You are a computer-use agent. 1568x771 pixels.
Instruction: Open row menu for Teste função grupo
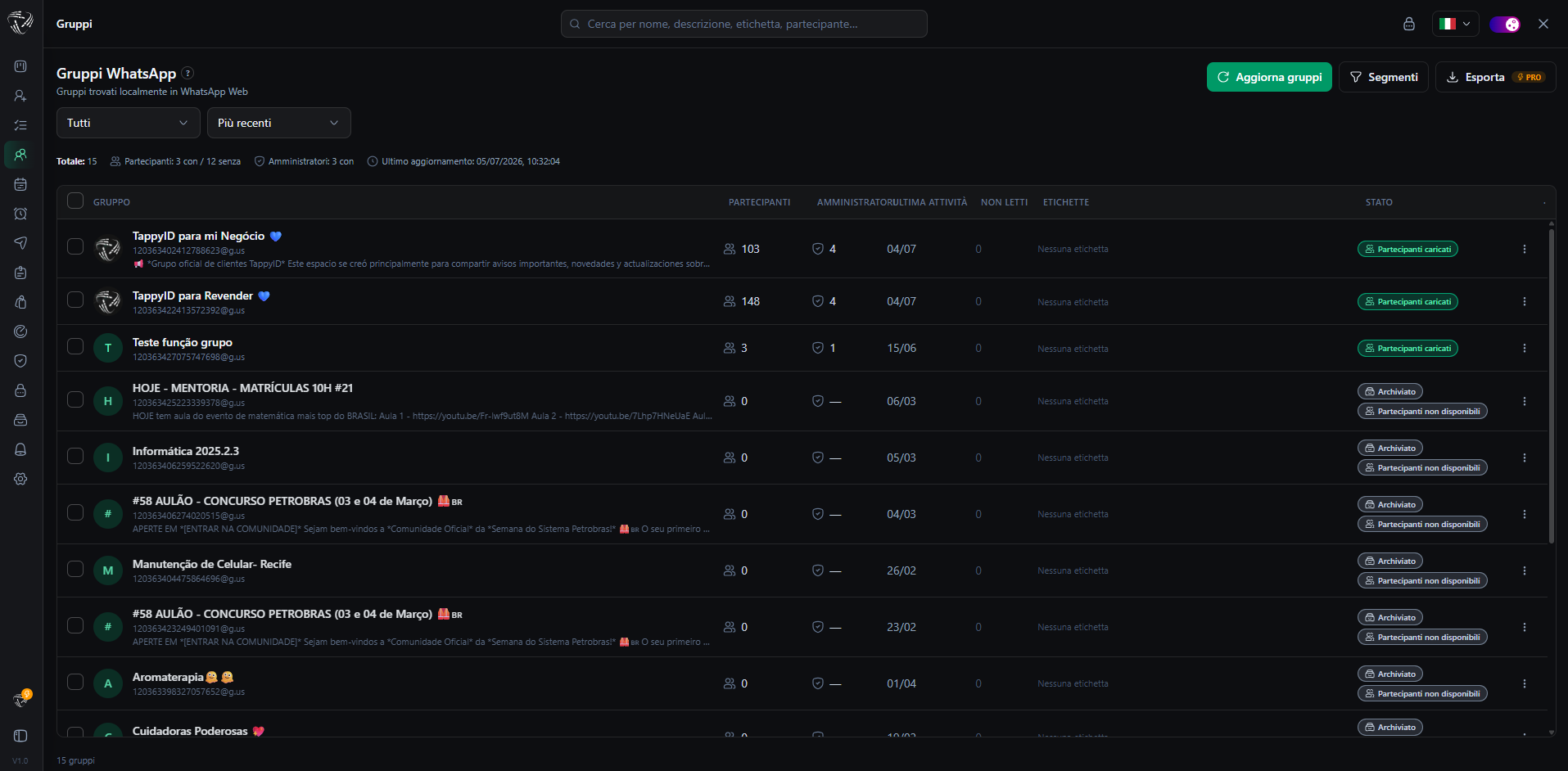pyautogui.click(x=1524, y=348)
